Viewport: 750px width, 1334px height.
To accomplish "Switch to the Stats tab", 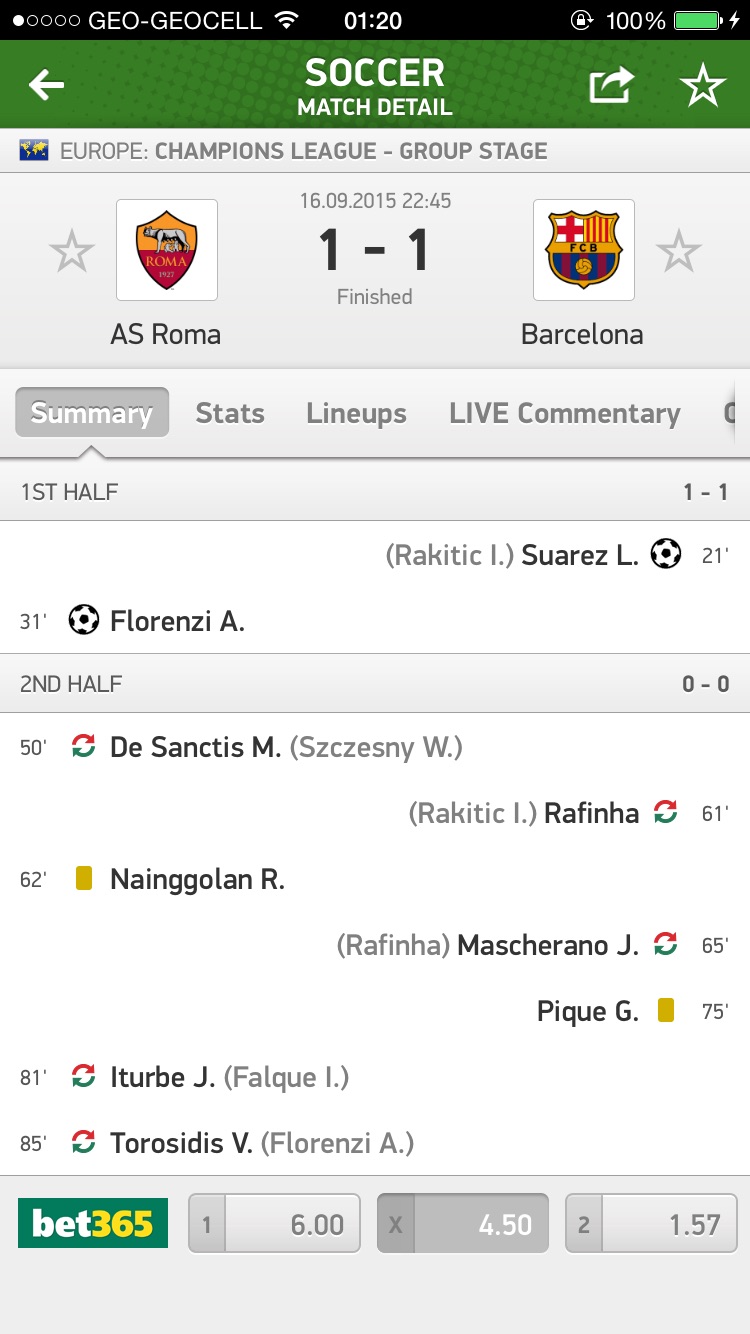I will tap(230, 414).
